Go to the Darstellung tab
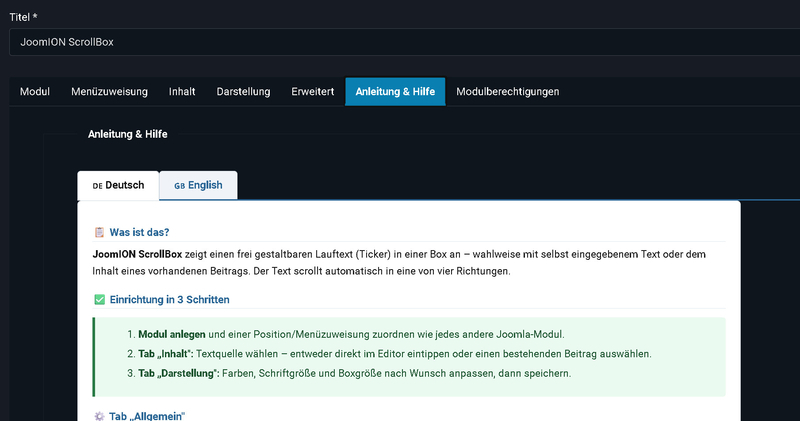Screen dimensions: 800x421 243,92
